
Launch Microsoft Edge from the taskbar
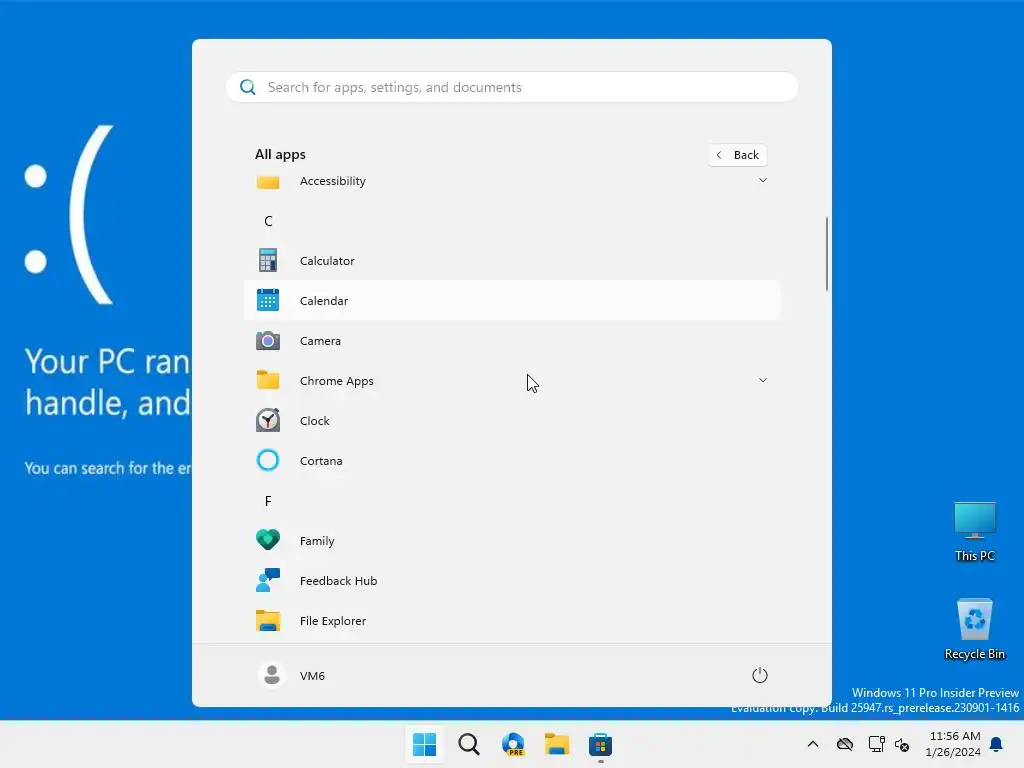(513, 744)
